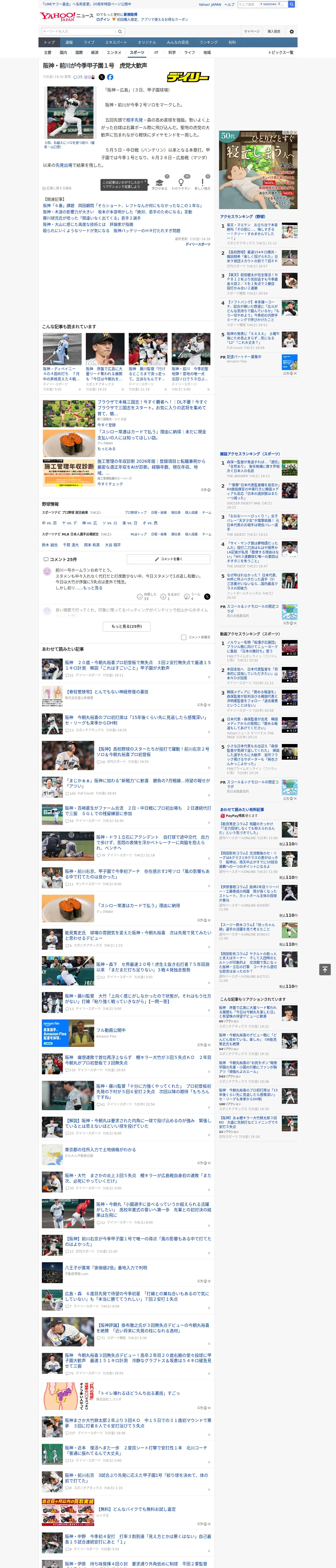Open the 千賀 滉大 player link
This screenshot has width=336, height=1568.
click(x=71, y=545)
